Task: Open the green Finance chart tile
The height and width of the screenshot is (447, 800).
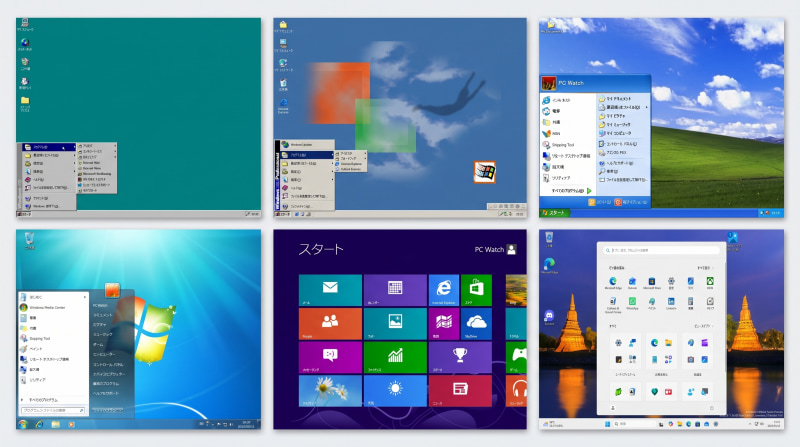Action: tap(395, 357)
